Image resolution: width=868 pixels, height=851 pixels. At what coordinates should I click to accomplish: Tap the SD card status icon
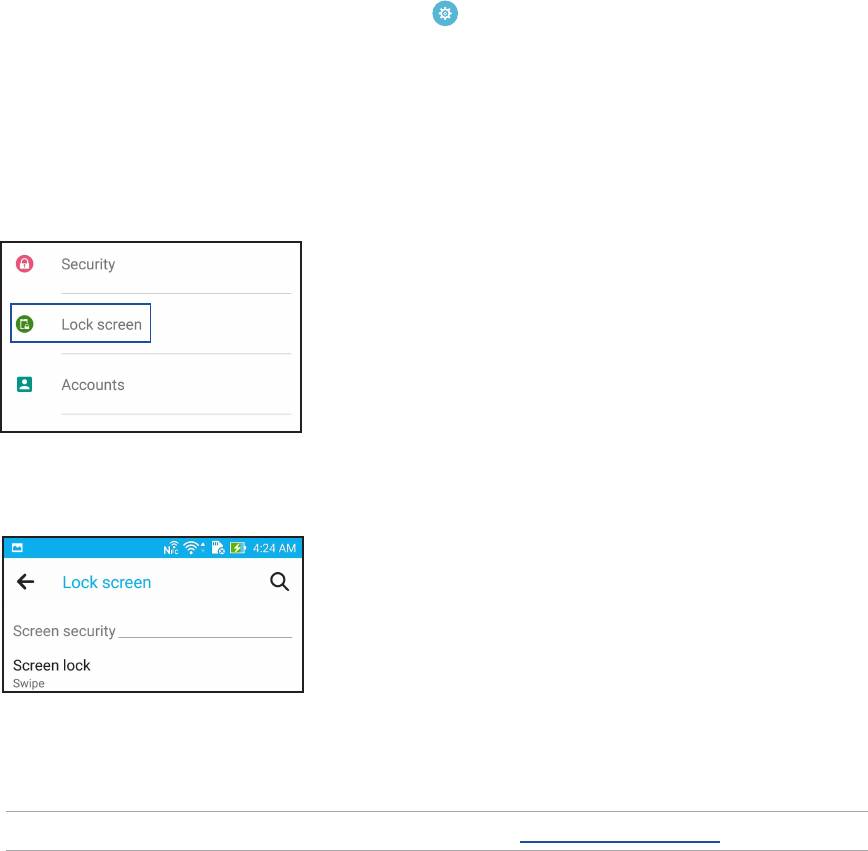pos(217,548)
